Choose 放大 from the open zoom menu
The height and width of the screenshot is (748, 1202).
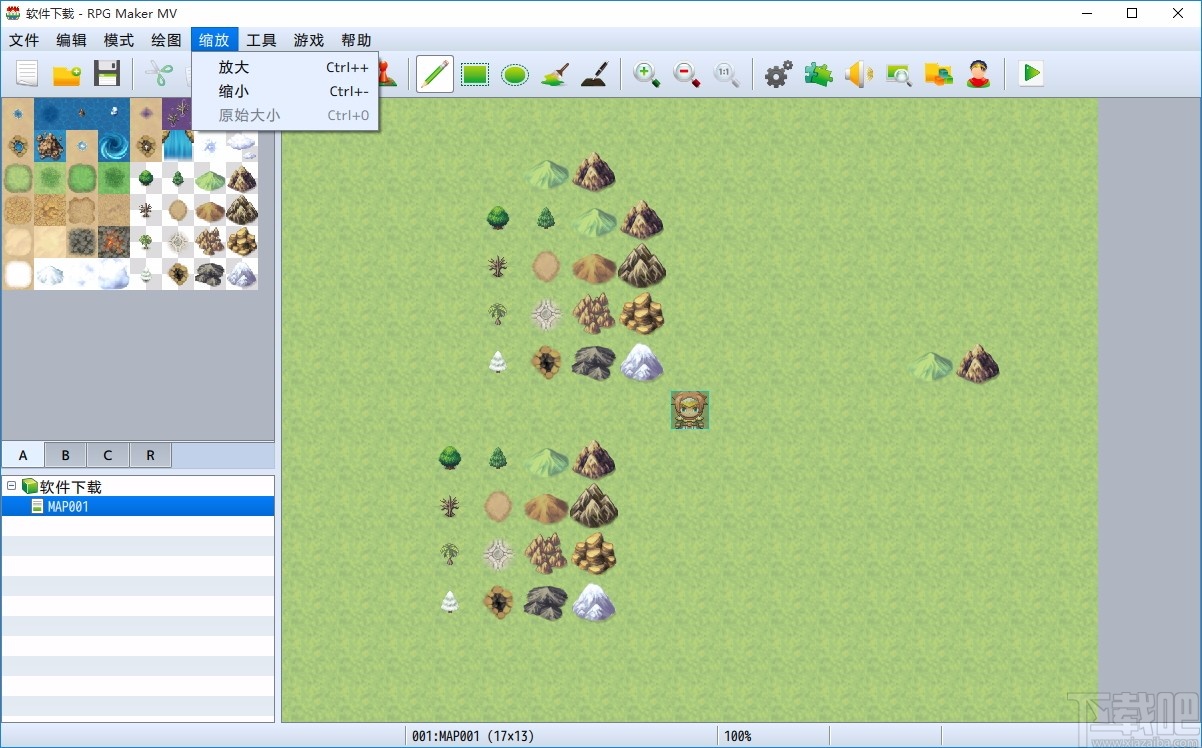click(232, 67)
